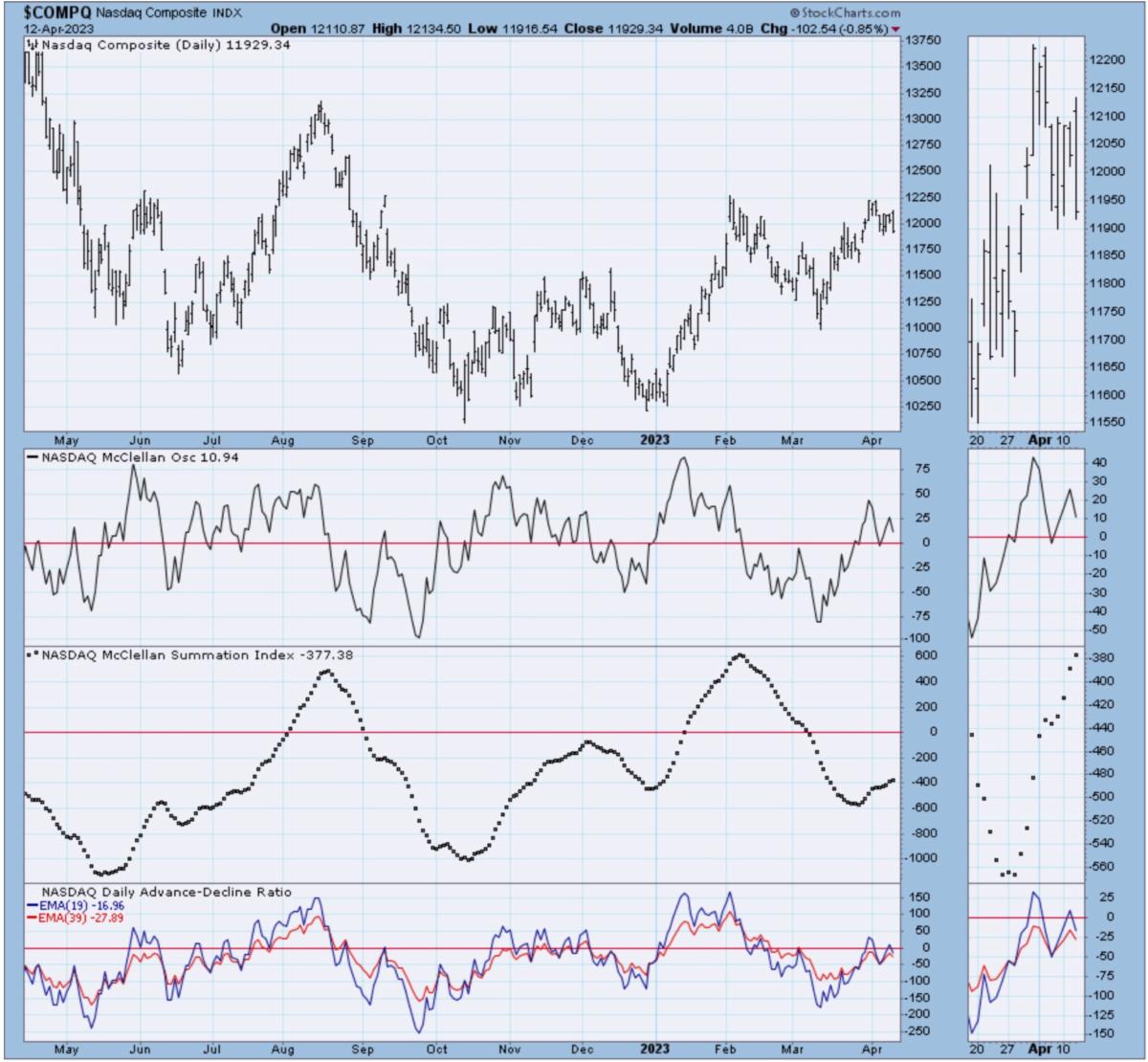Click the 11550 label on zoomed price axis
The image size is (1148, 1062).
(x=1106, y=422)
